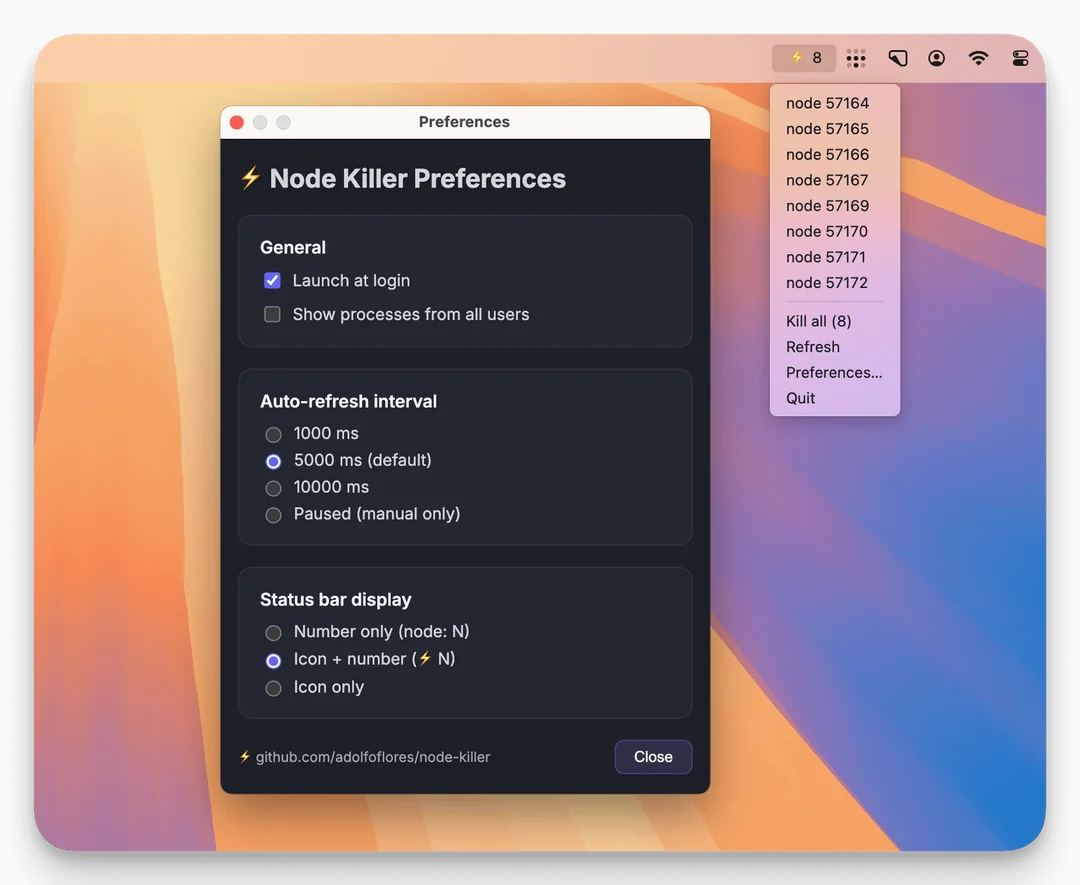The height and width of the screenshot is (885, 1080).
Task: Choose Paused (manual only) option
Action: 274,516
